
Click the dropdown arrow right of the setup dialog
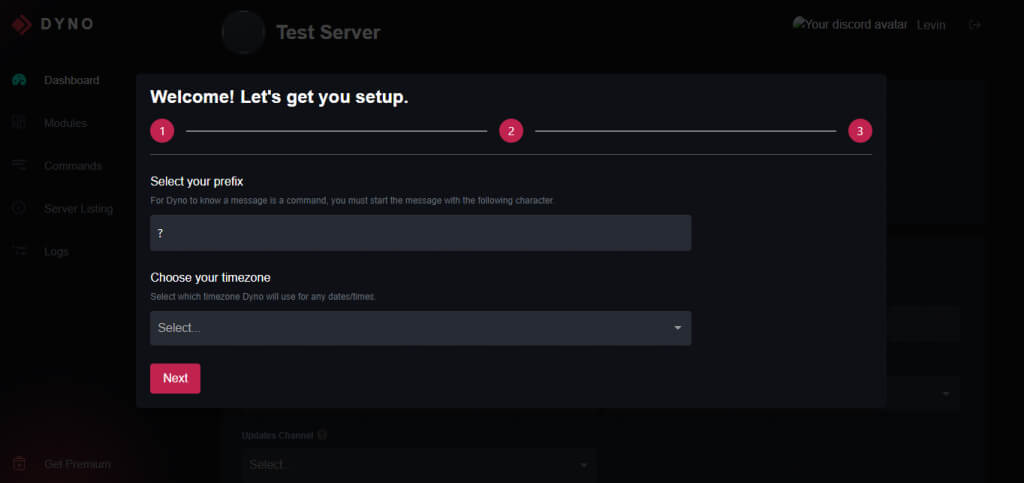[946, 394]
